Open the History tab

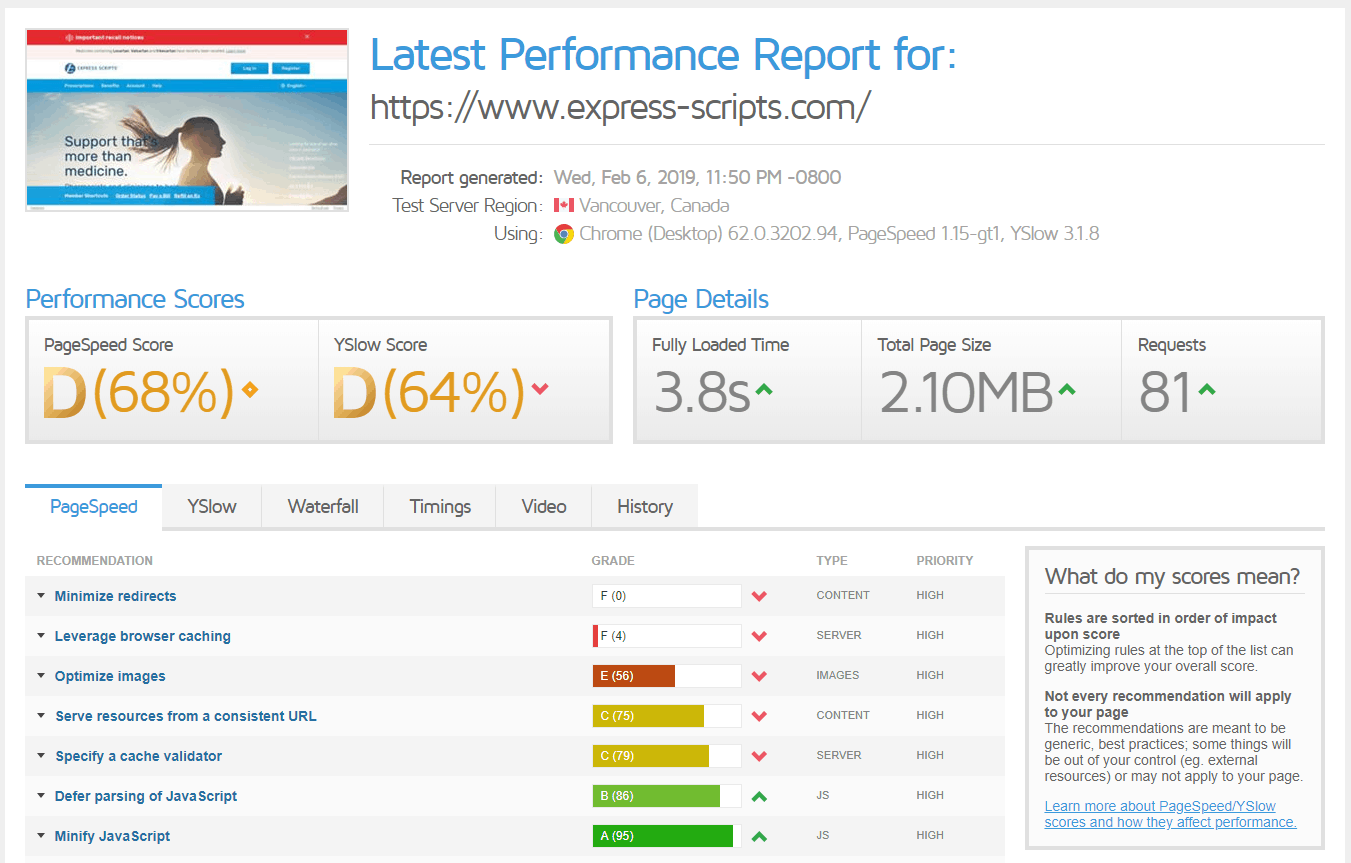[x=645, y=506]
